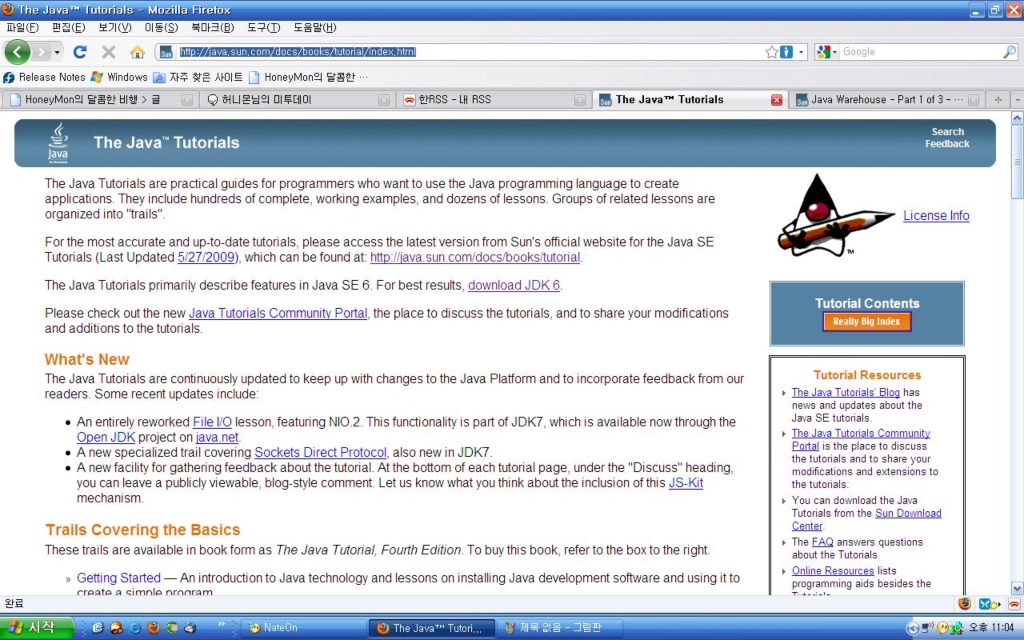Open a new tab with the plus button
The width and height of the screenshot is (1024, 640).
998,99
